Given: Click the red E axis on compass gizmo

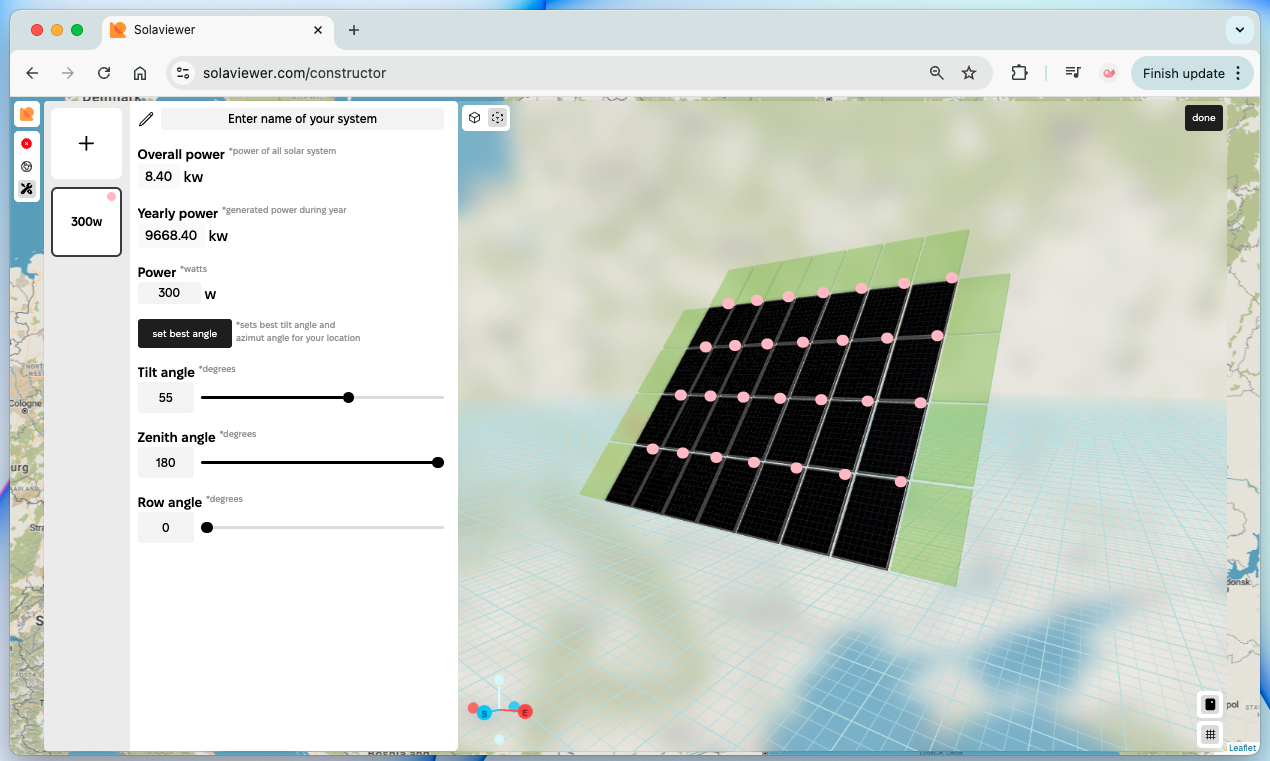Looking at the screenshot, I should point(525,712).
